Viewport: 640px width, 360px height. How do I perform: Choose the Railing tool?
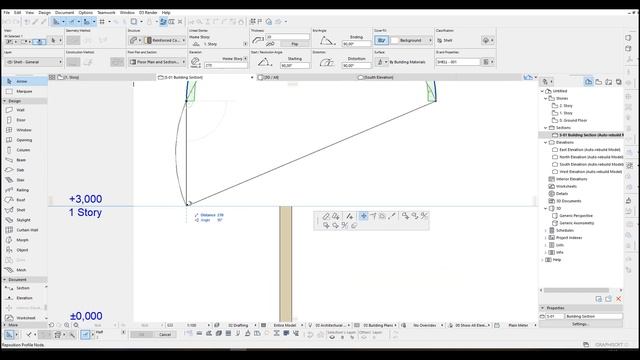click(x=24, y=190)
